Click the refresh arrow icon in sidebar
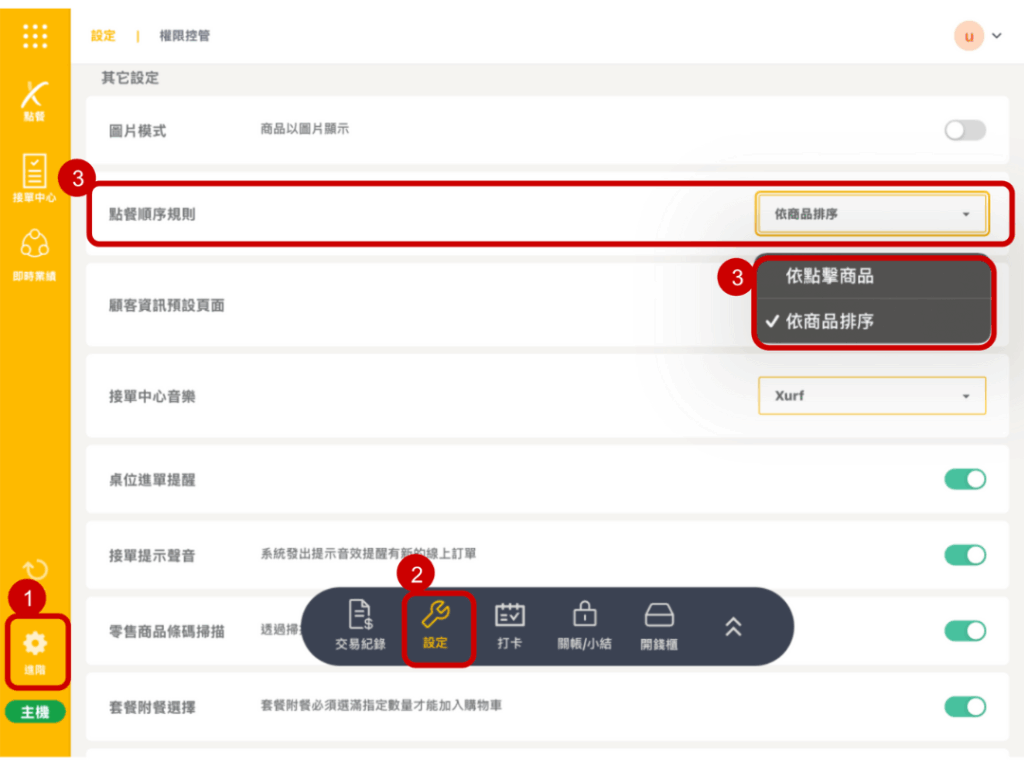 point(35,572)
